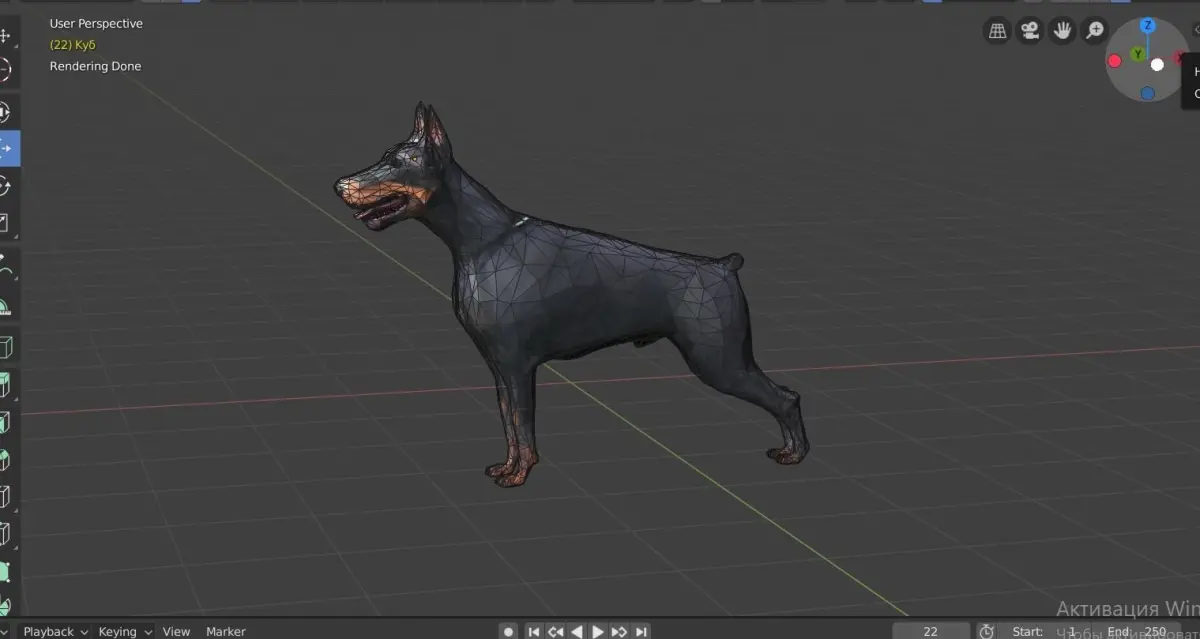Screen dimensions: 1200x639
Task: Click the blue Z axis on the navigation gizmo
Action: pyautogui.click(x=1148, y=25)
